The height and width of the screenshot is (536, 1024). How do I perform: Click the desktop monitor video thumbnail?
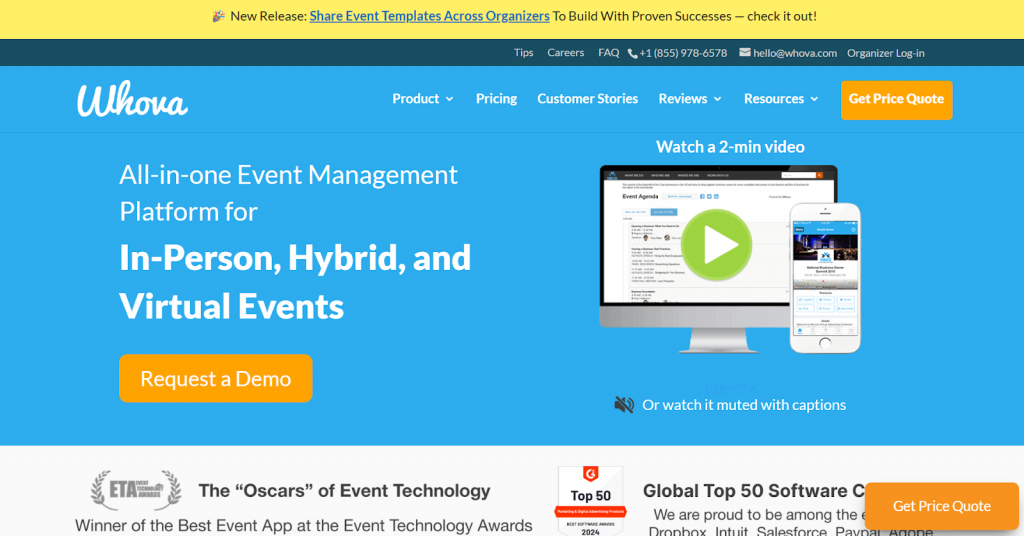(718, 259)
